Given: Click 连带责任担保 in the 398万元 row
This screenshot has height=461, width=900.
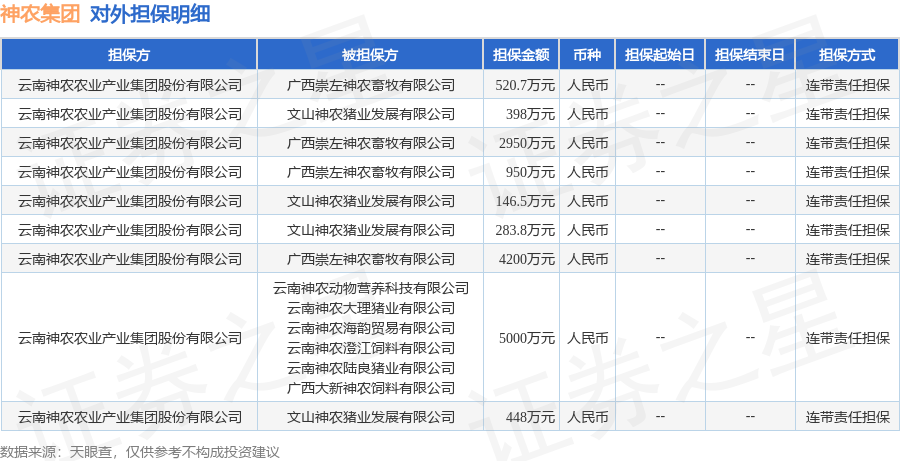Looking at the screenshot, I should (848, 114).
